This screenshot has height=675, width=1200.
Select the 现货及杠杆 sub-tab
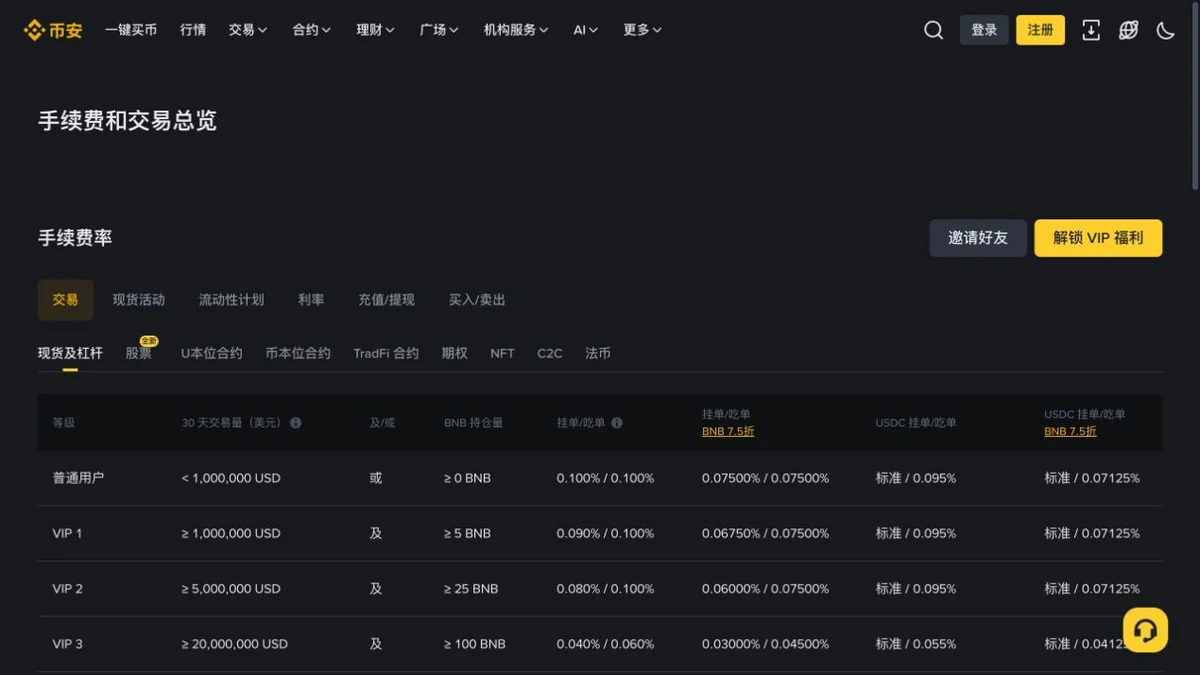(70, 353)
